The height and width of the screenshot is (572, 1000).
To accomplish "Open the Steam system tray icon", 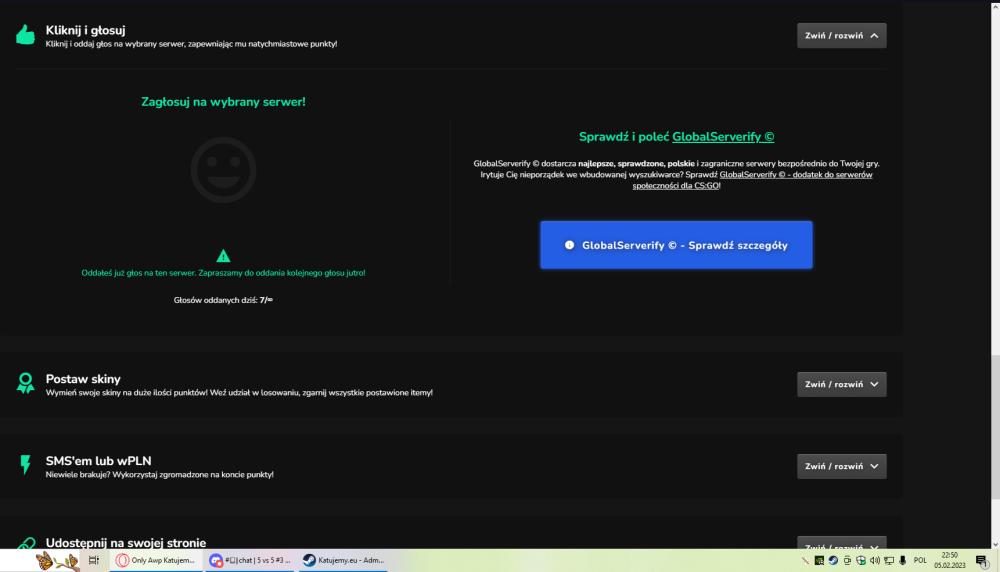I will [x=833, y=561].
